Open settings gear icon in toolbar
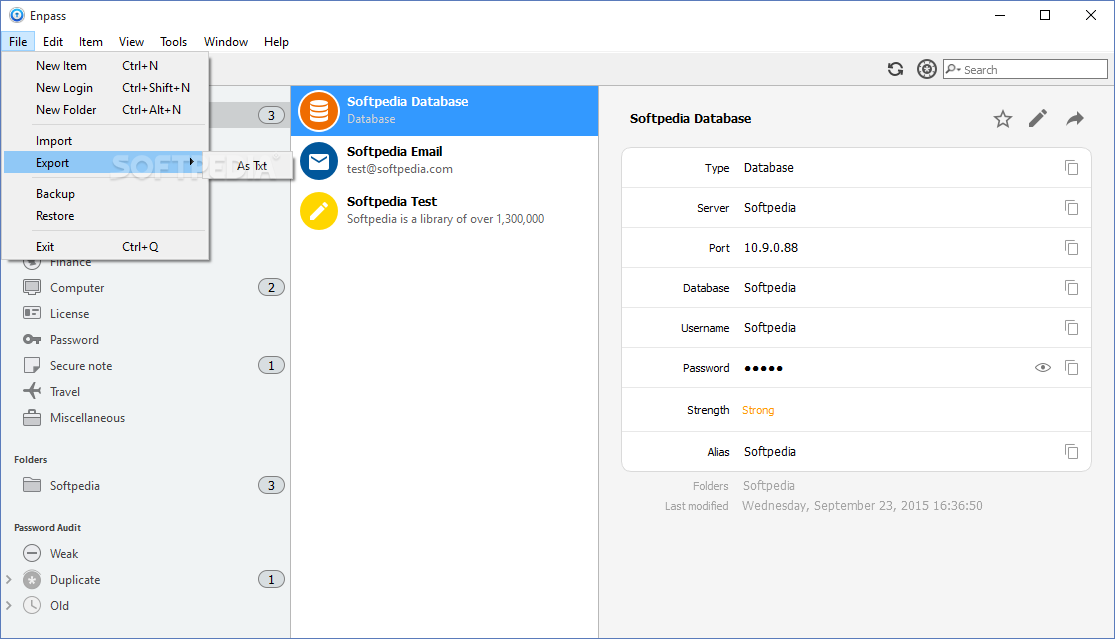Viewport: 1115px width, 639px height. tap(927, 69)
